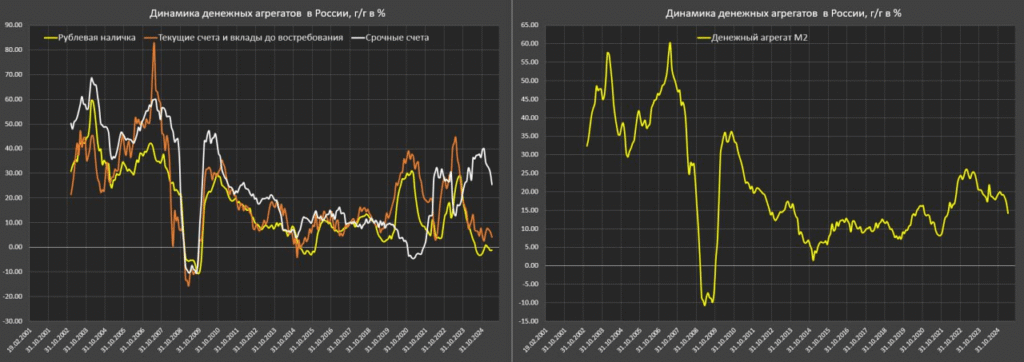Click the M2 line's lowest trough below zero
This screenshot has height=362, width=1024.
pos(705,305)
